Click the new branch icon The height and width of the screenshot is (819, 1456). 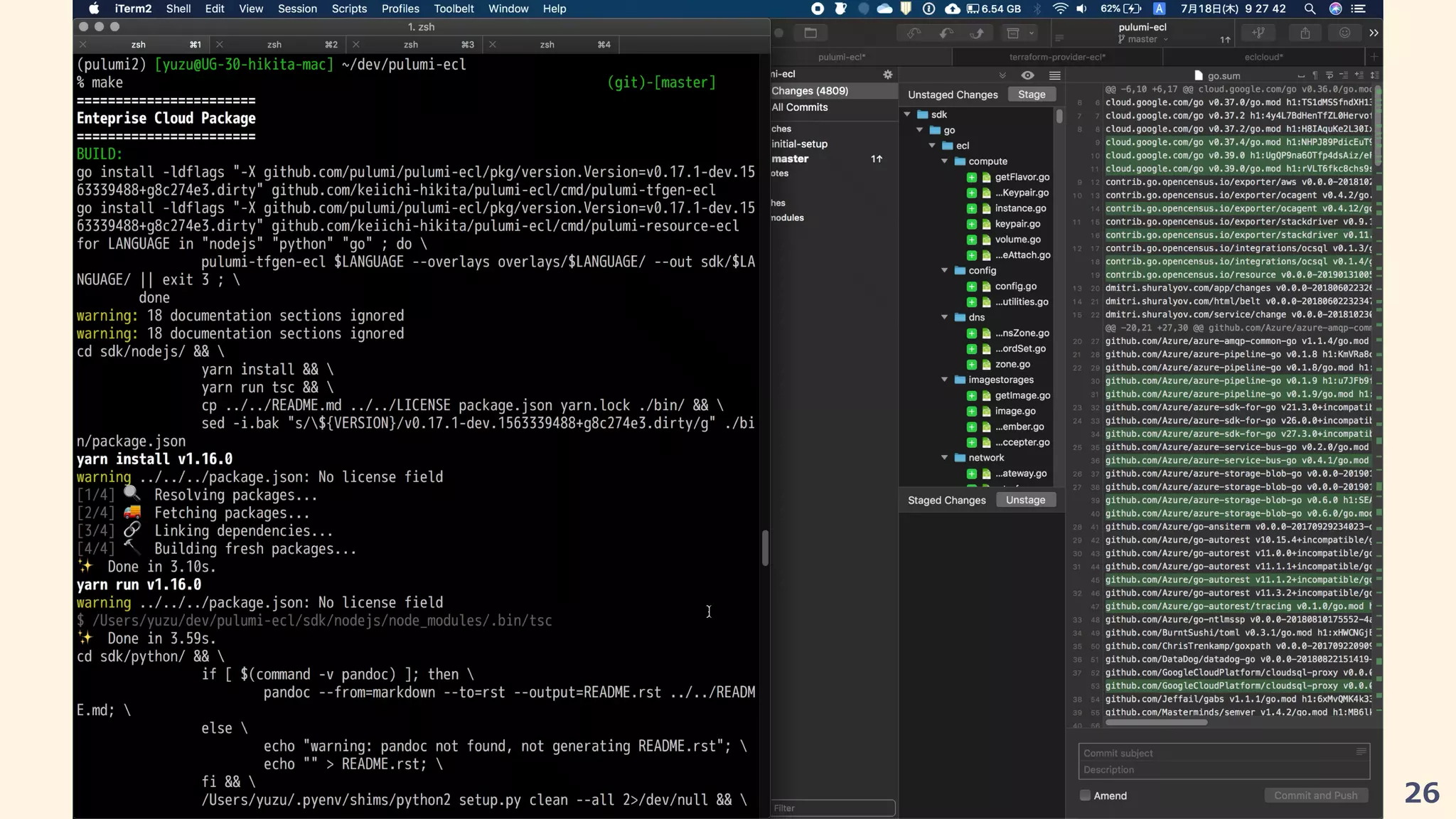point(1258,33)
